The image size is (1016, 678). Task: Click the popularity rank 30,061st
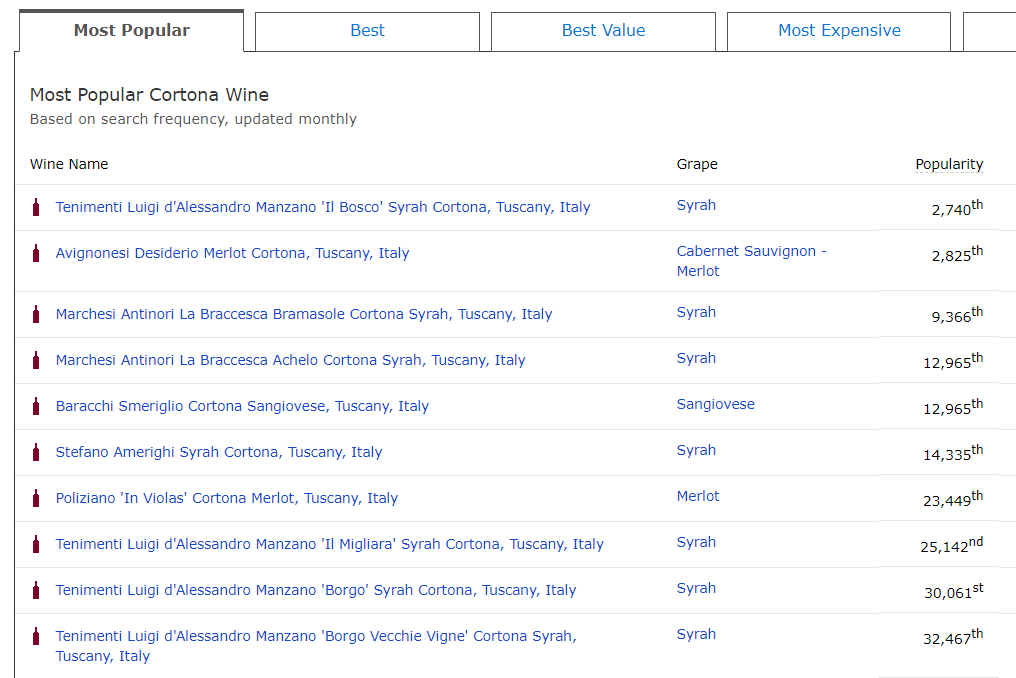(954, 591)
